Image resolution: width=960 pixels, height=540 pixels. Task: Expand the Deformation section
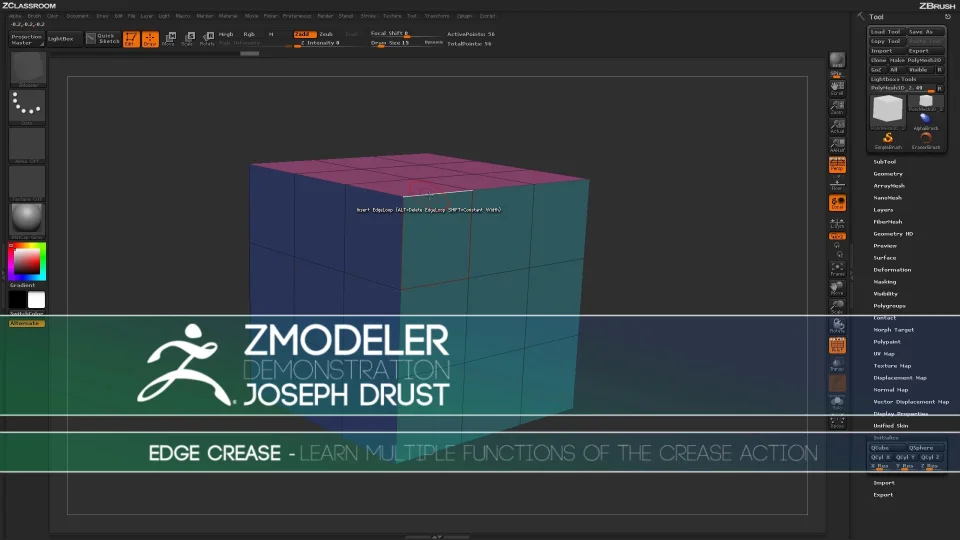tap(892, 270)
